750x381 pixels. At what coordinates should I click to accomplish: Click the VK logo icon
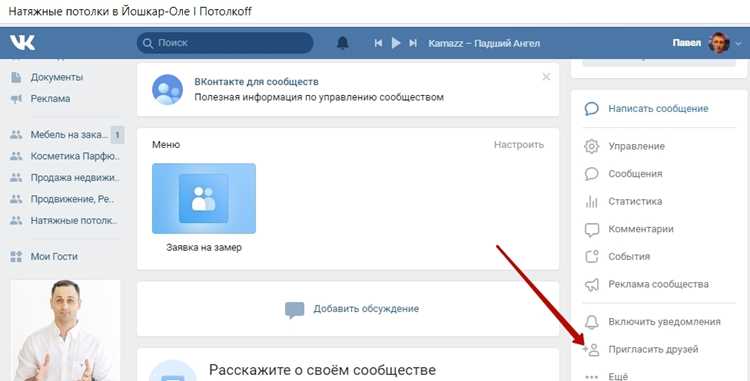coord(22,43)
